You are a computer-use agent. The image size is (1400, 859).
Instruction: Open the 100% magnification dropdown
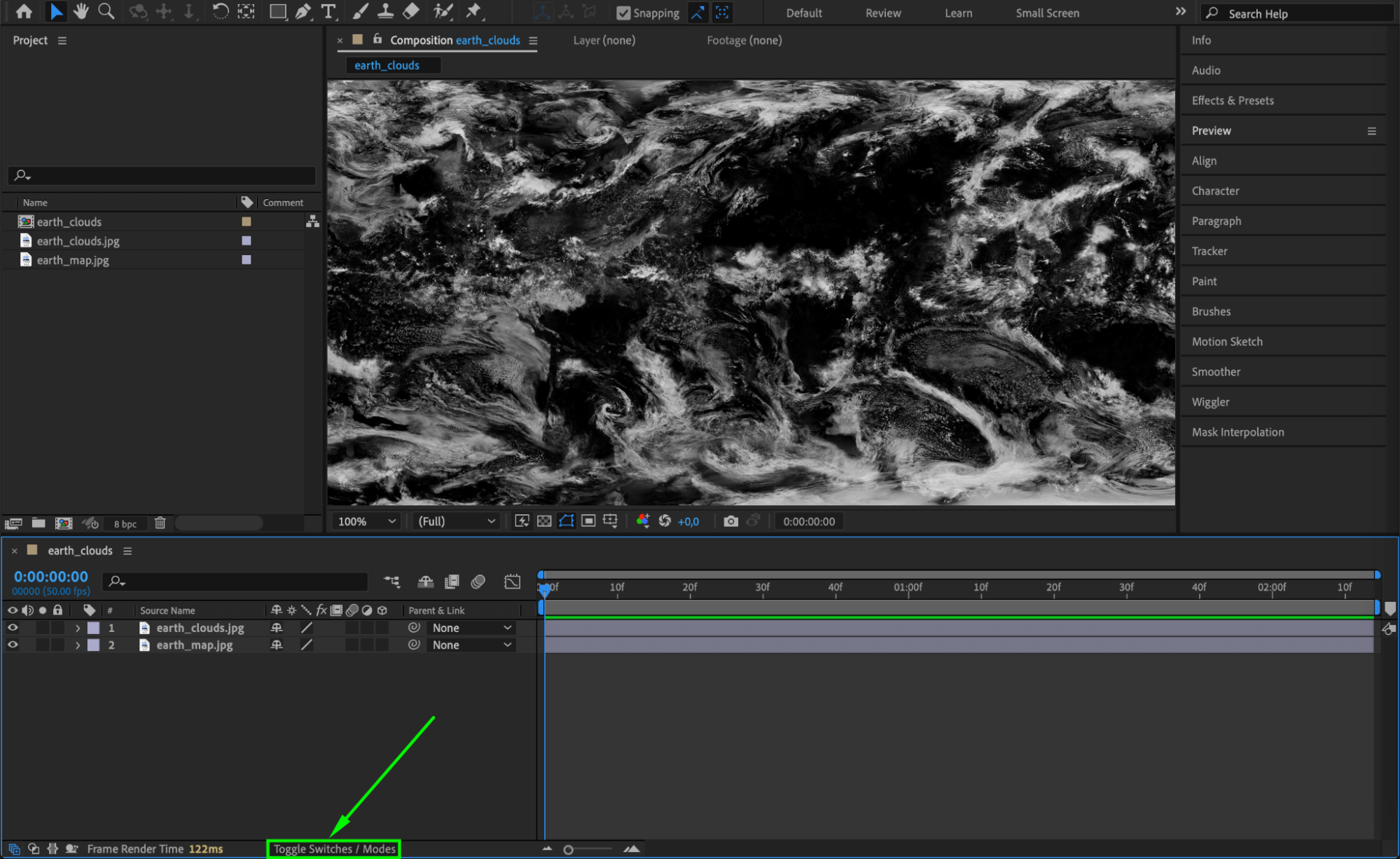(x=366, y=521)
